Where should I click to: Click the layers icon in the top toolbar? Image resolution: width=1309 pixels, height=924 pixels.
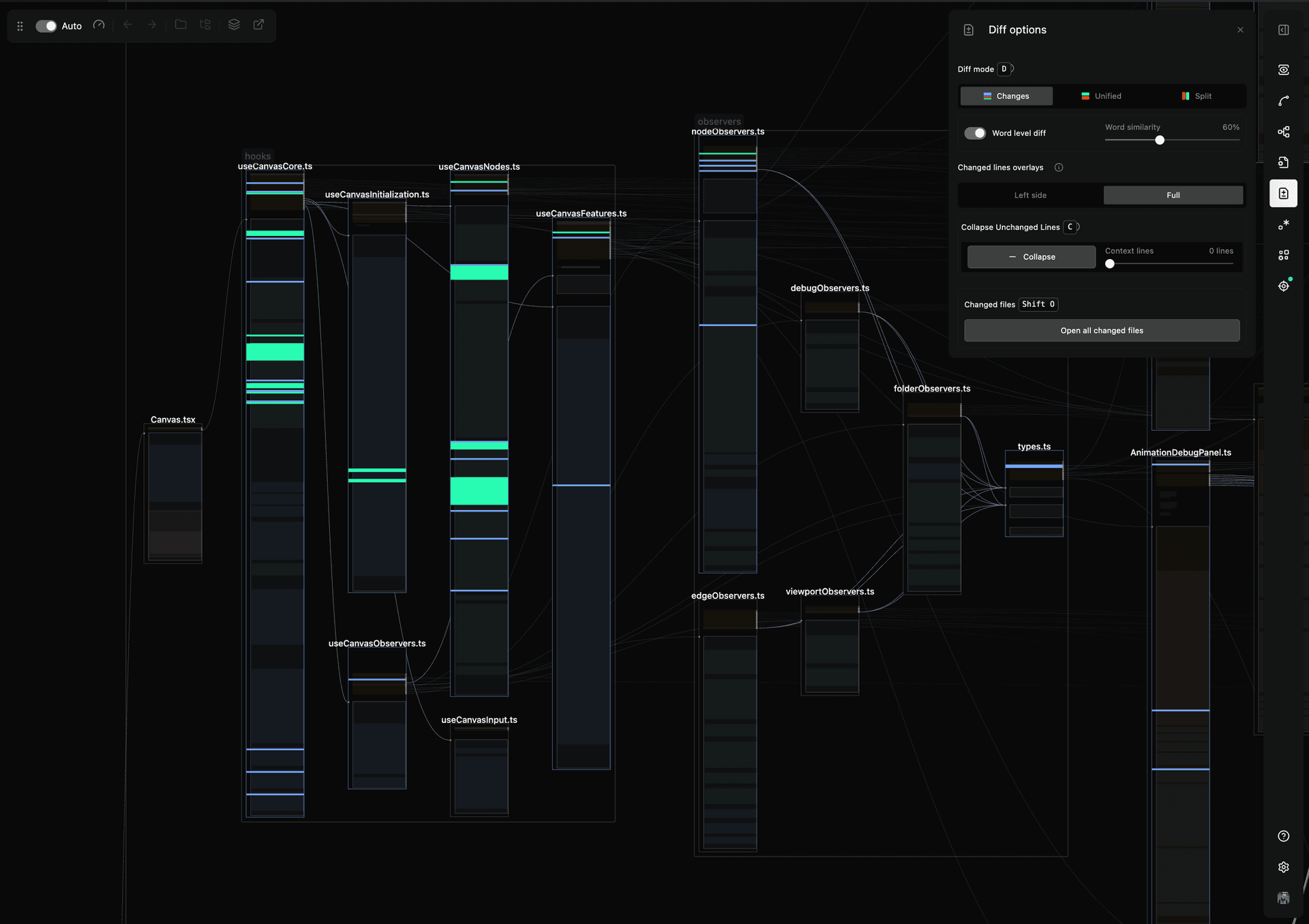pyautogui.click(x=234, y=25)
